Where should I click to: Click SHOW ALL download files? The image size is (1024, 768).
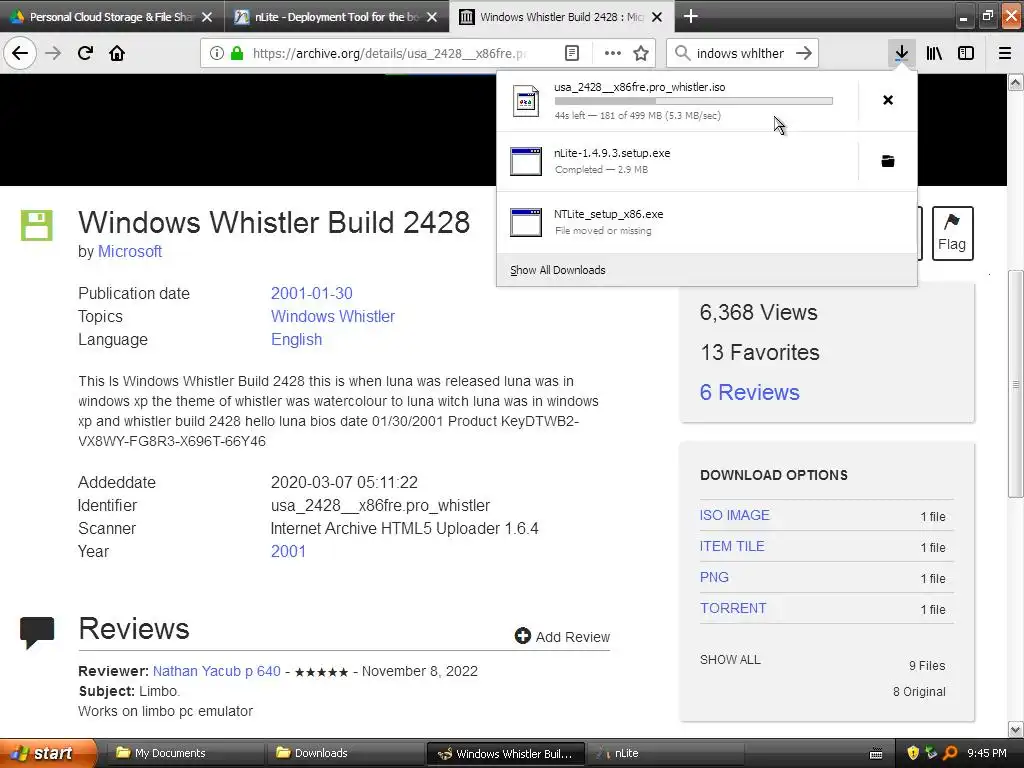point(730,660)
